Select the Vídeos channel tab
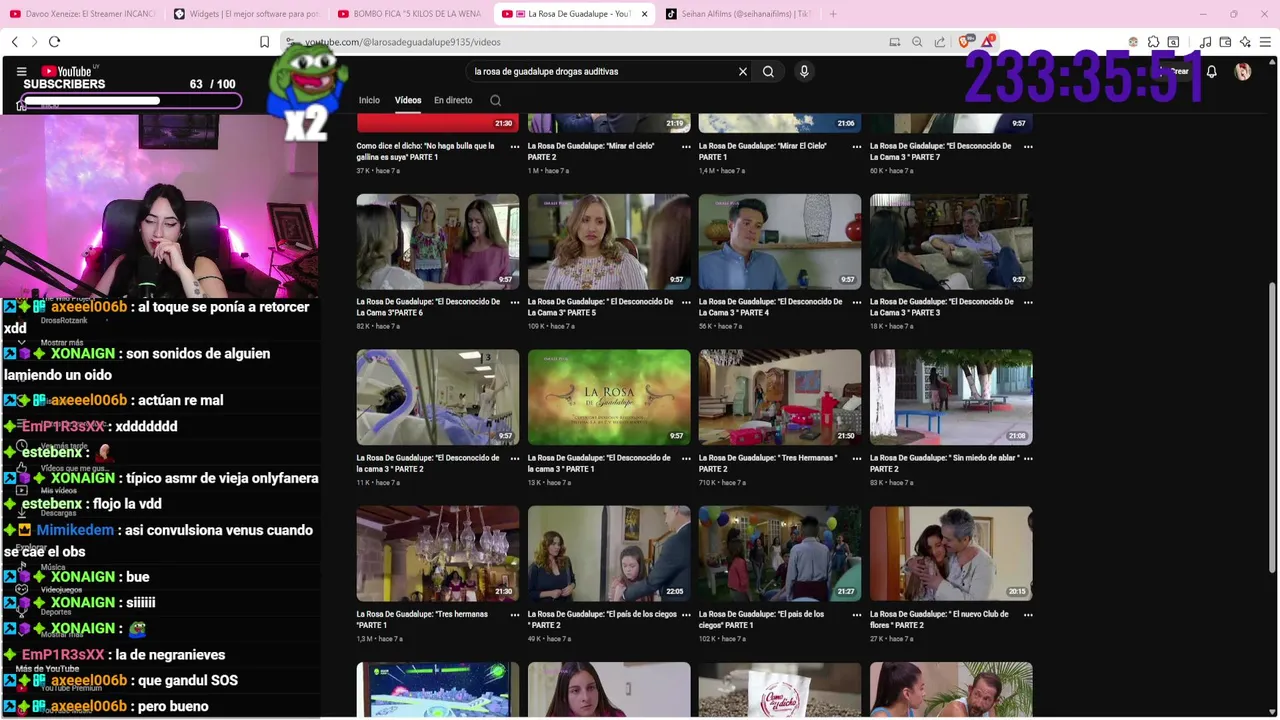This screenshot has height=720, width=1280. pyautogui.click(x=408, y=100)
